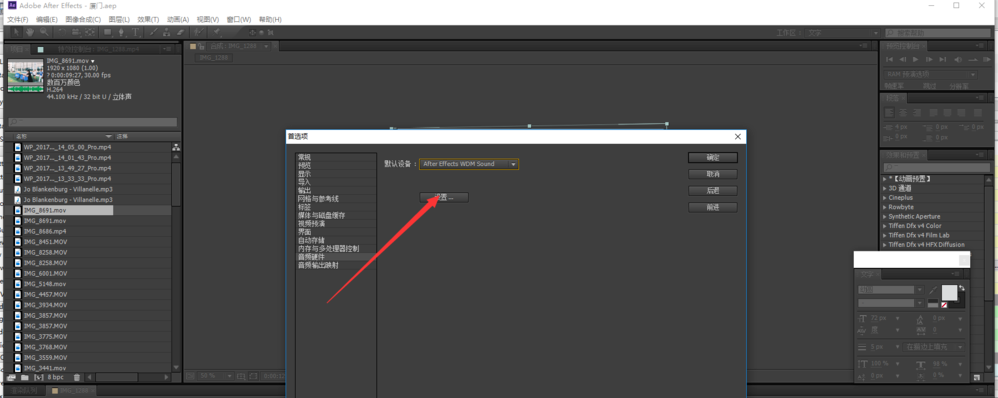The width and height of the screenshot is (998, 398).
Task: Select the Hand tool
Action: coord(30,32)
